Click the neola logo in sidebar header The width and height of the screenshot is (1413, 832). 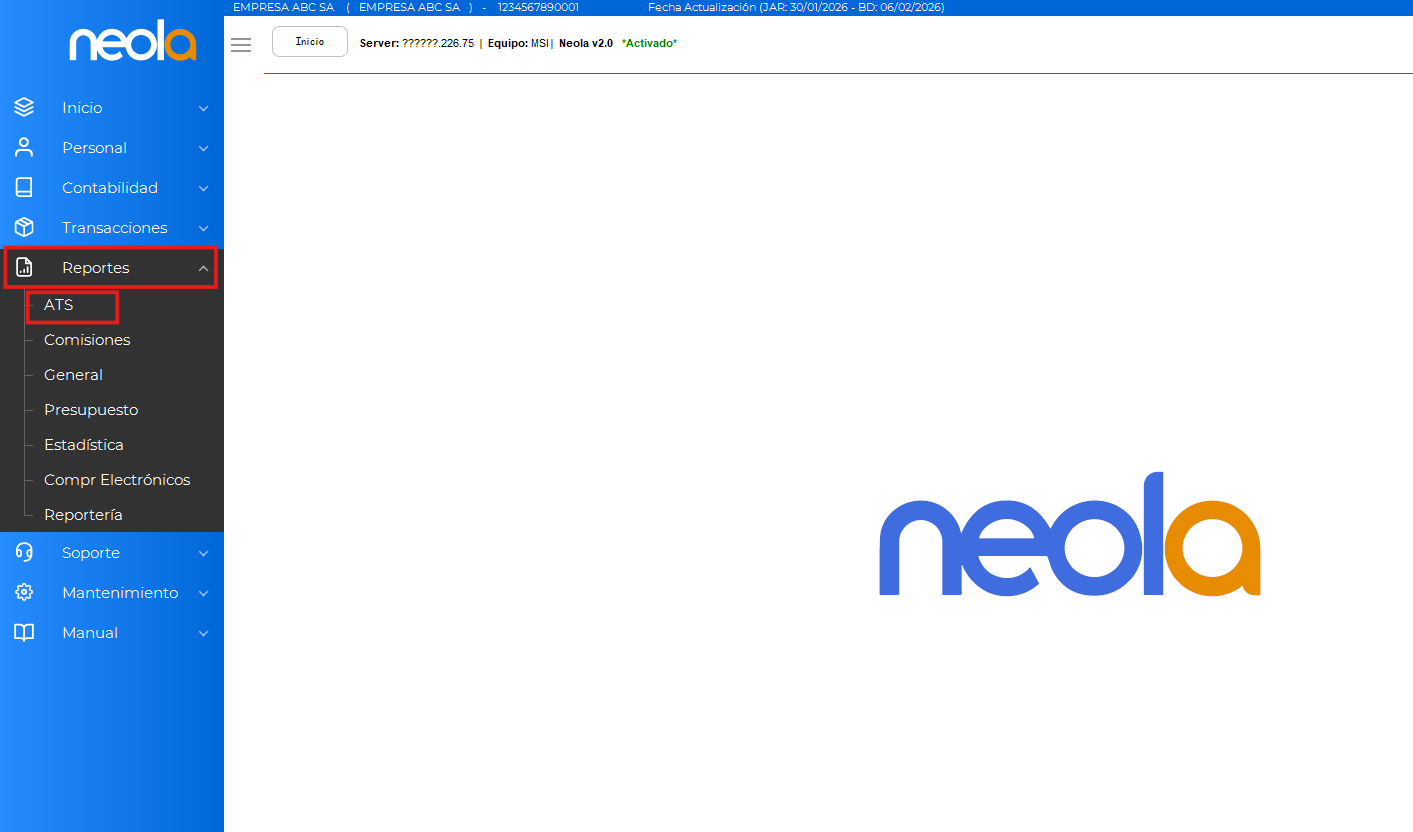(x=132, y=43)
